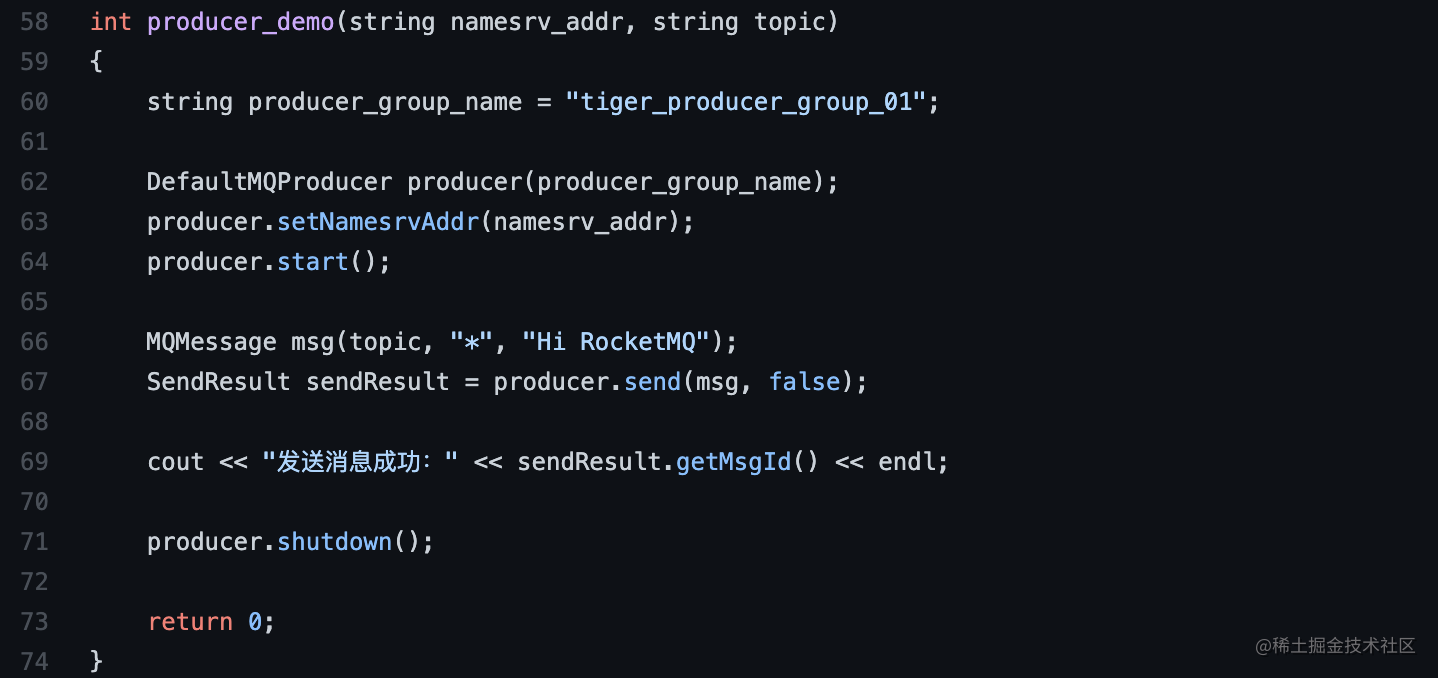The height and width of the screenshot is (678, 1438).
Task: Click the "Hi RocketMQ" string literal
Action: coord(616,342)
